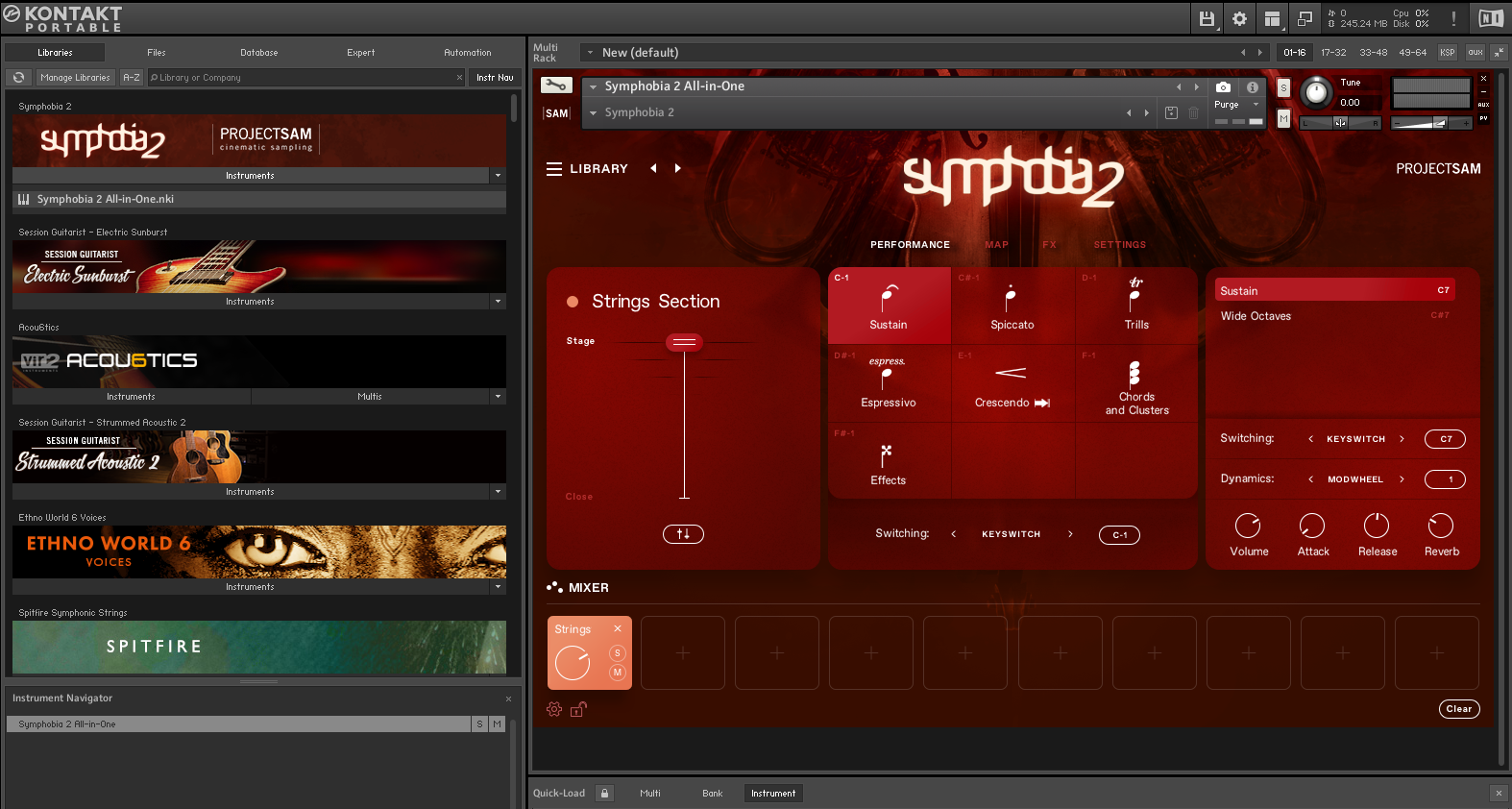Screen dimensions: 1512x809
Task: Open instrument edit mode with wrench icon
Action: [556, 86]
